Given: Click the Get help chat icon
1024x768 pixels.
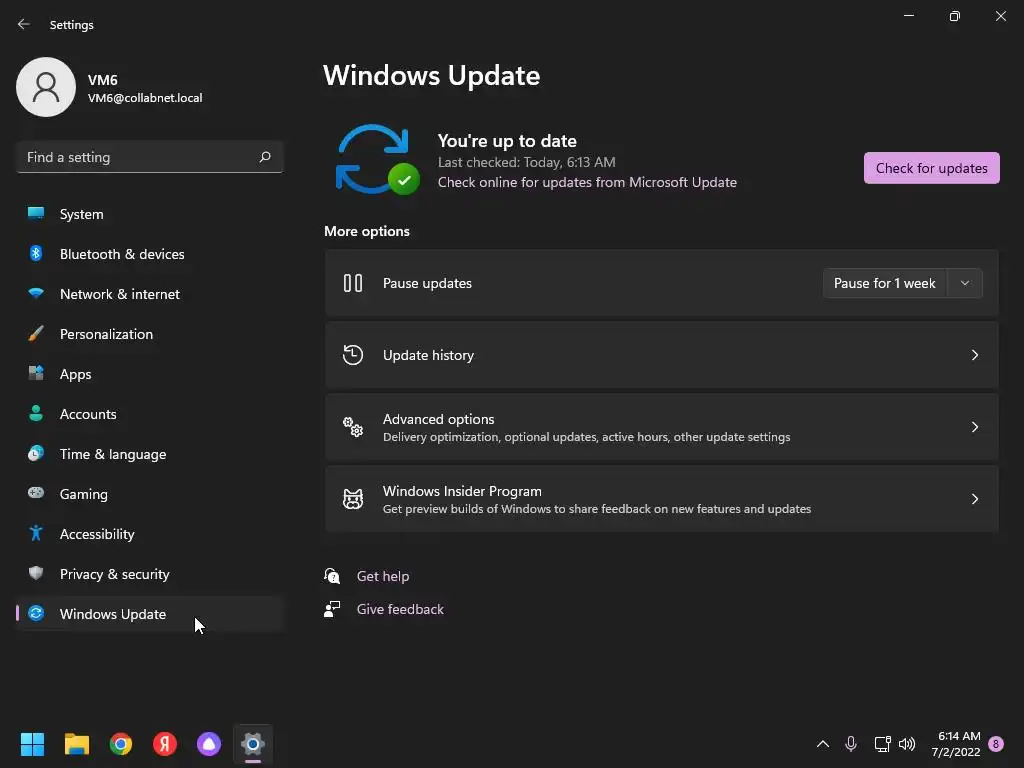Looking at the screenshot, I should pyautogui.click(x=332, y=575).
